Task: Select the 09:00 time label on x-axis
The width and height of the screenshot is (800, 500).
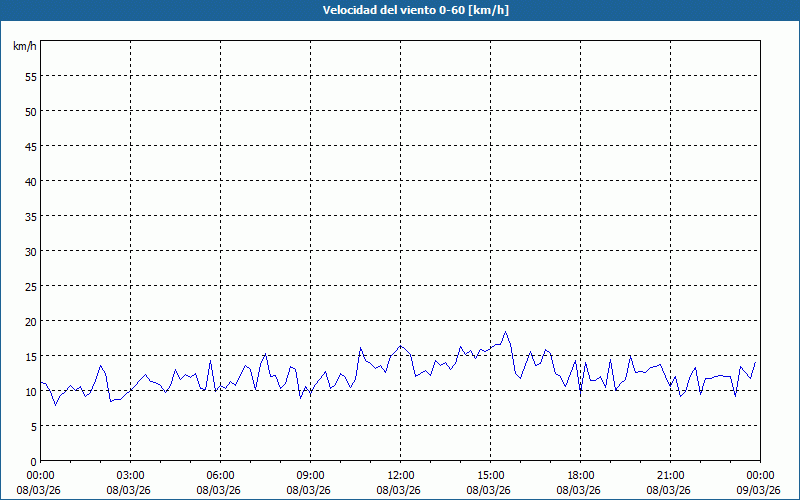Action: tap(310, 475)
